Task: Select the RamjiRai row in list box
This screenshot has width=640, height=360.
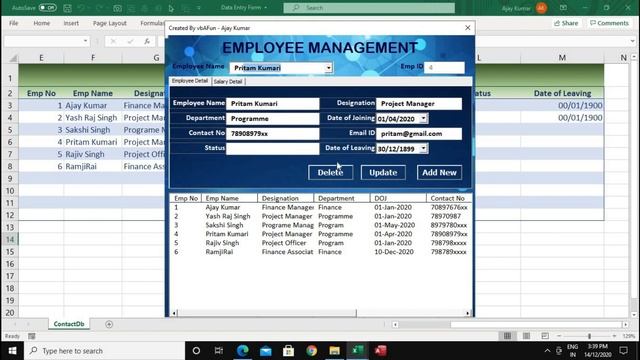Action: pyautogui.click(x=320, y=252)
